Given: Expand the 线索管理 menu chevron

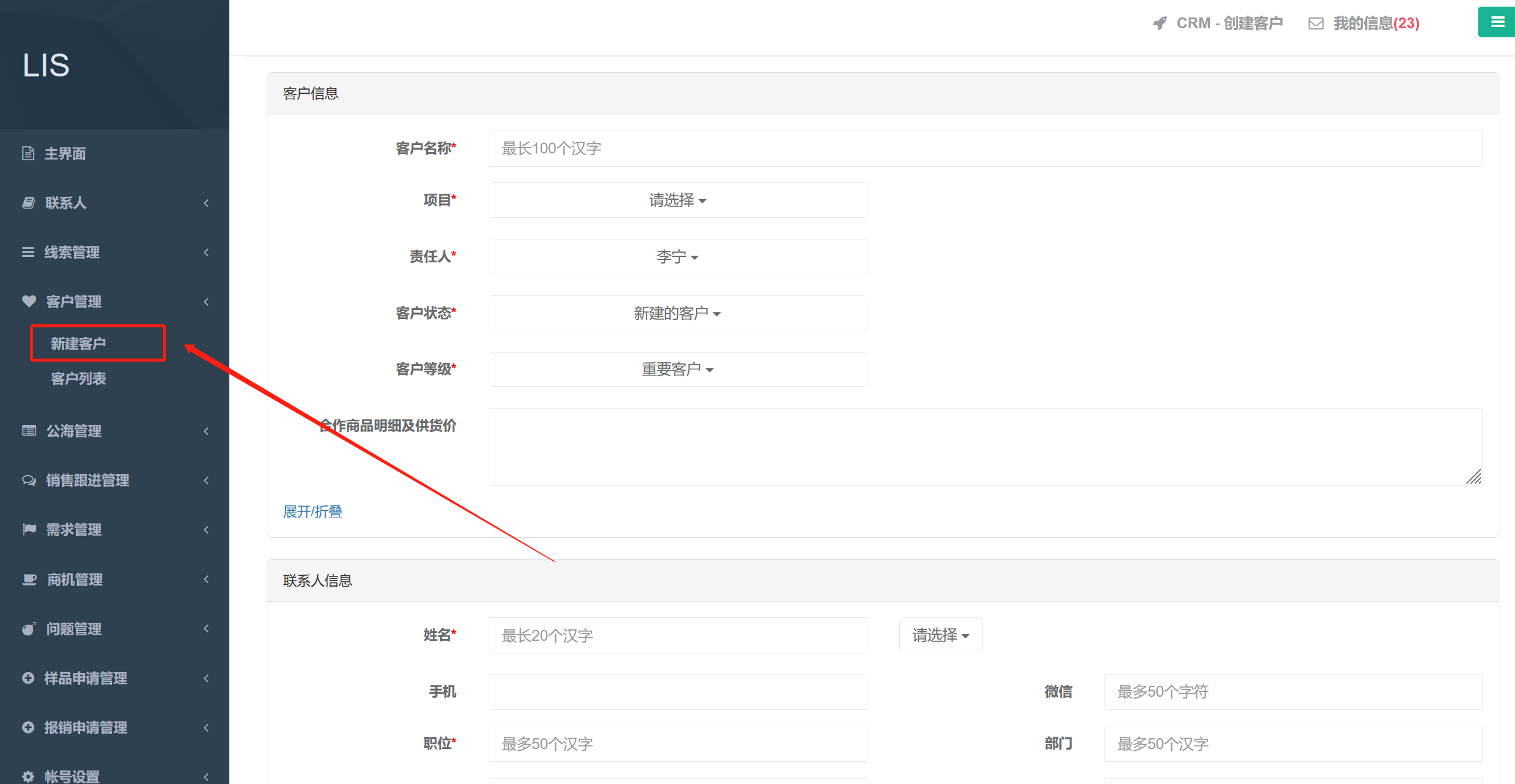Looking at the screenshot, I should point(206,252).
